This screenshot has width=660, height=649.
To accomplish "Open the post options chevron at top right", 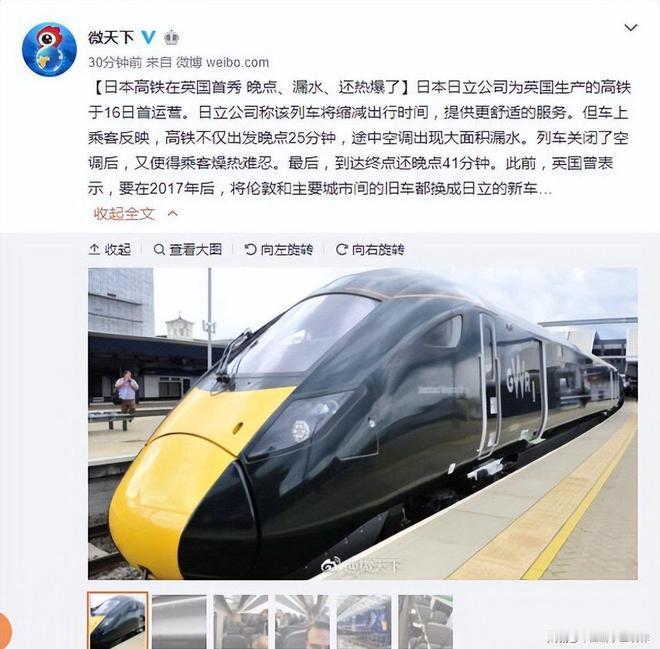I will pos(631,28).
